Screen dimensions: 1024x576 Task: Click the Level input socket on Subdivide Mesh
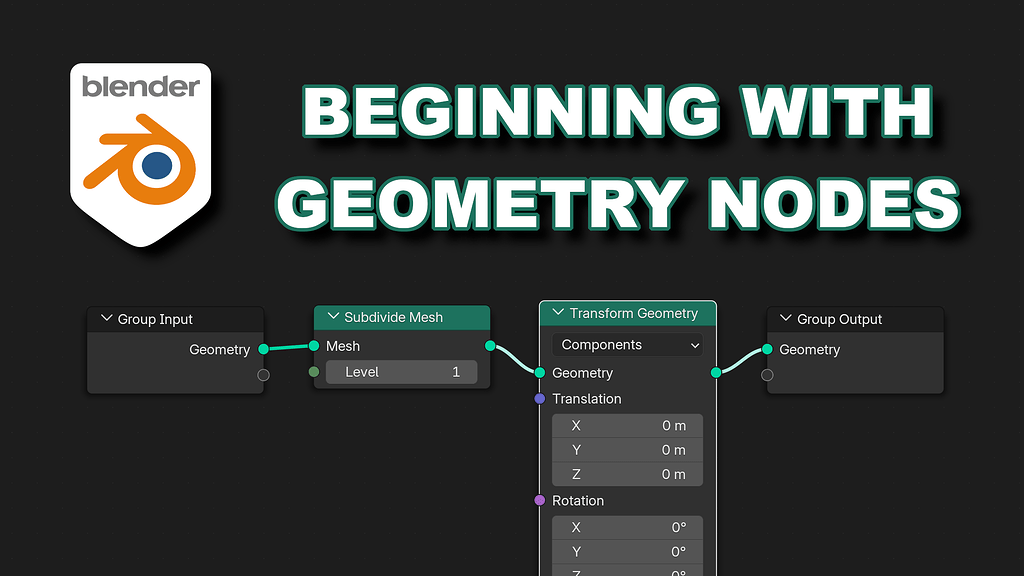[313, 372]
